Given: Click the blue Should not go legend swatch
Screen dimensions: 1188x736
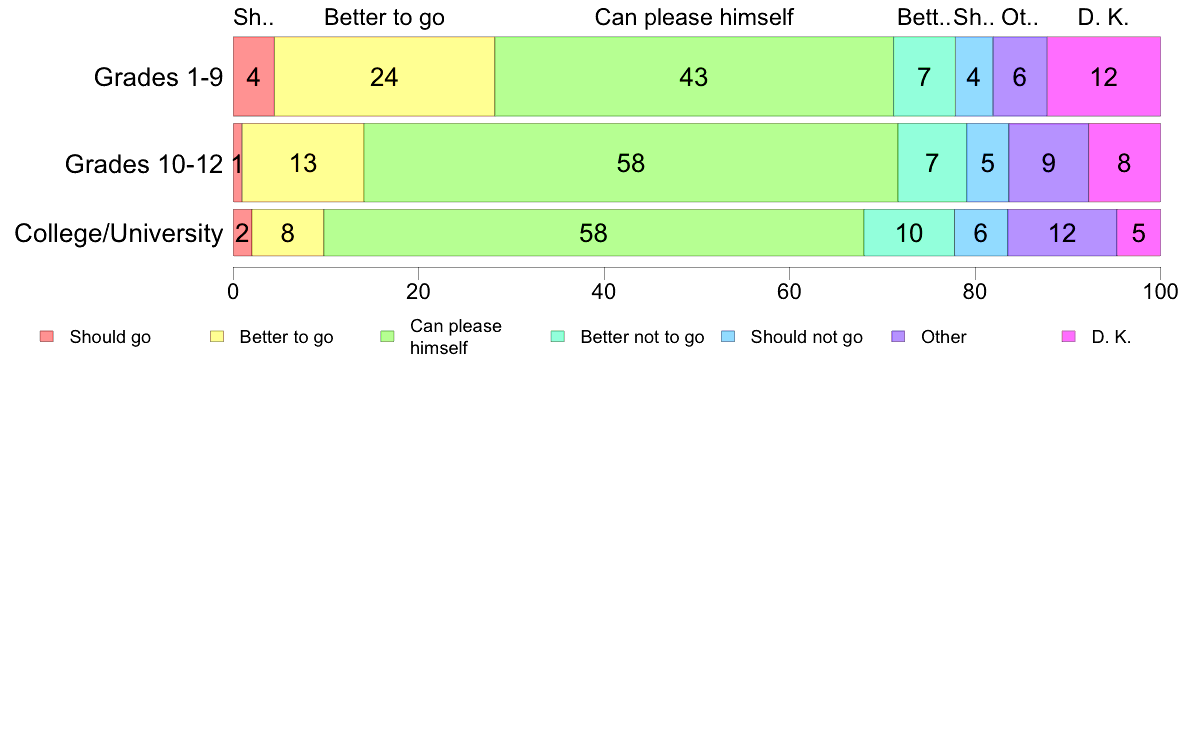Looking at the screenshot, I should coord(729,337).
